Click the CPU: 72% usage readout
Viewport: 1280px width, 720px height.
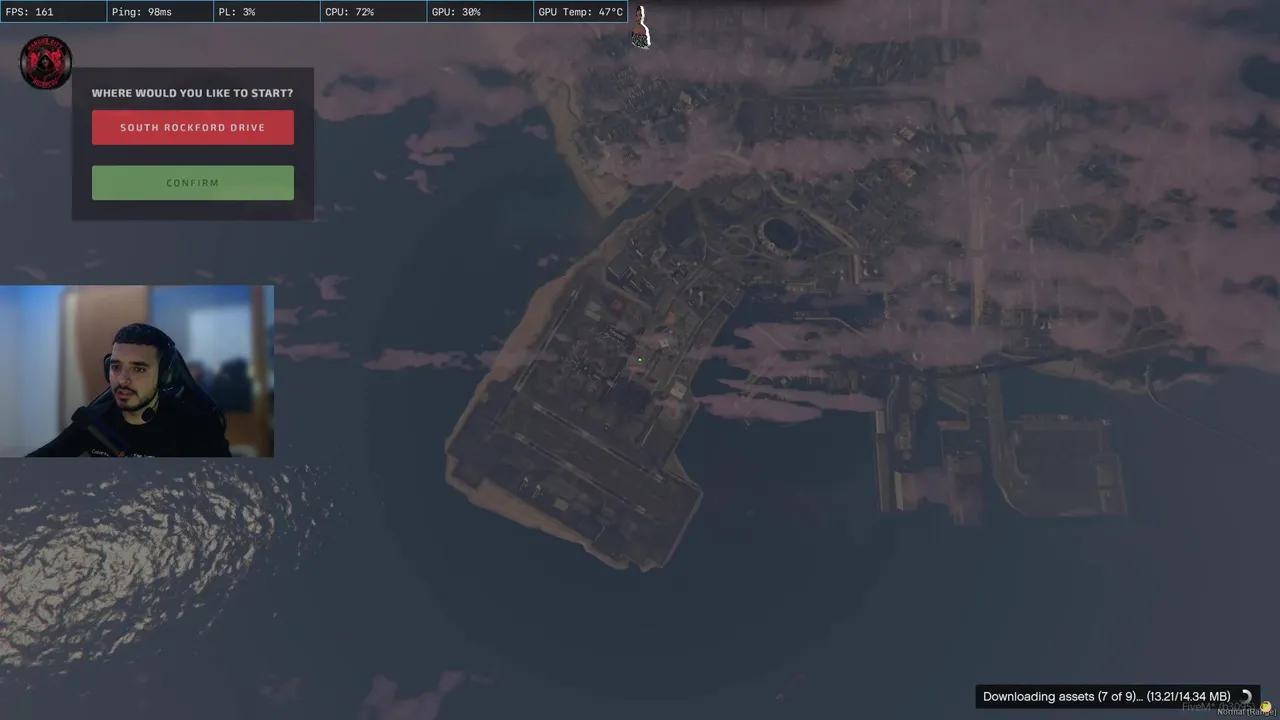coord(373,12)
